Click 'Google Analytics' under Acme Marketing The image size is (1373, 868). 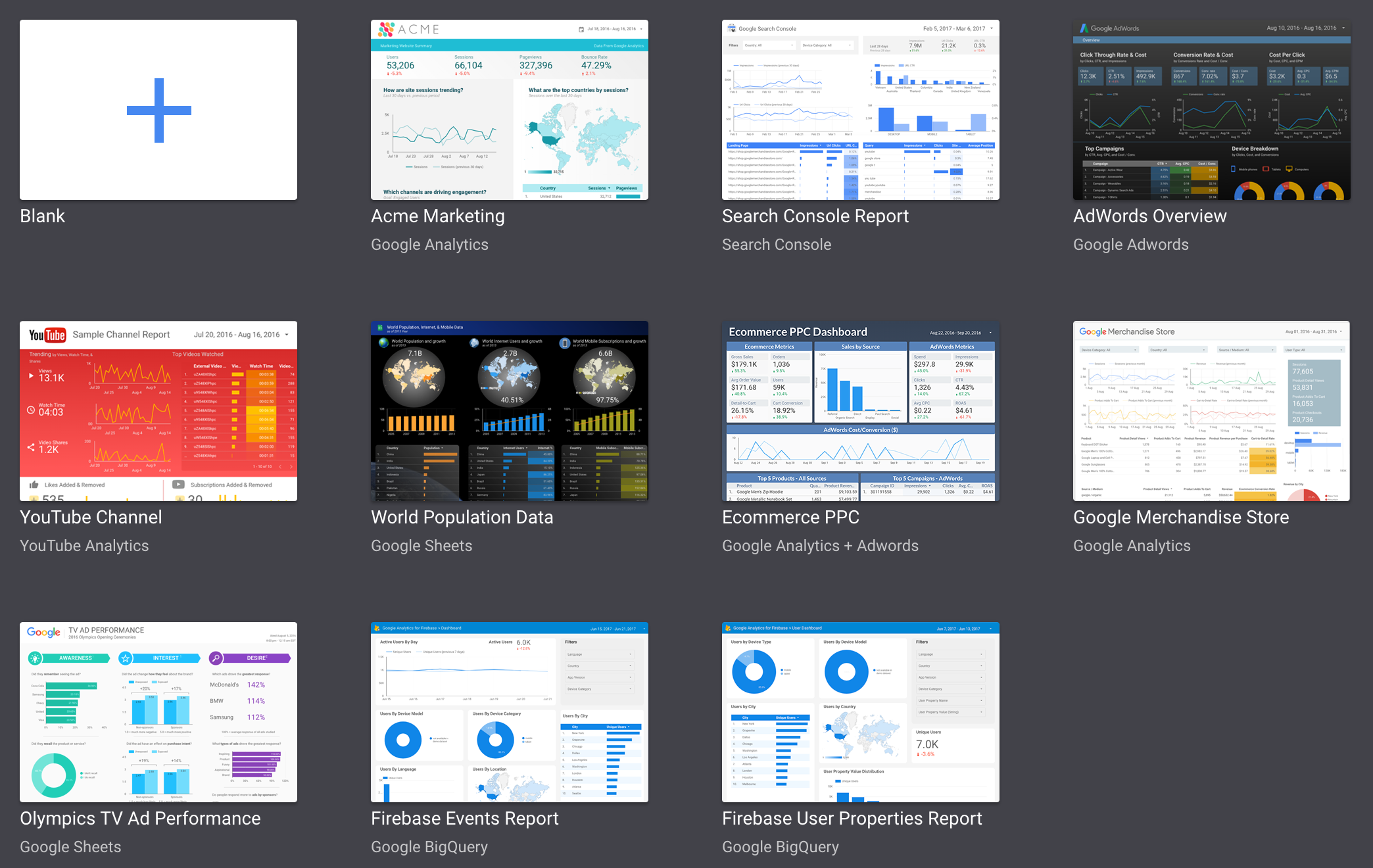tap(430, 245)
